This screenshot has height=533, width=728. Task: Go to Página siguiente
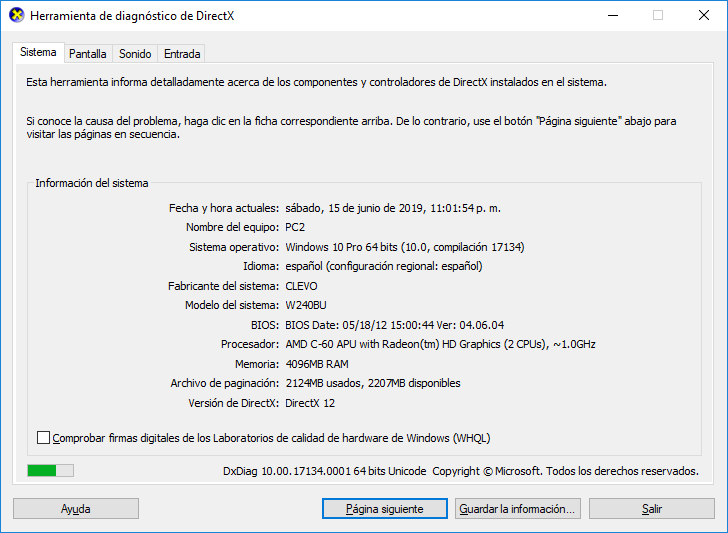(x=384, y=509)
